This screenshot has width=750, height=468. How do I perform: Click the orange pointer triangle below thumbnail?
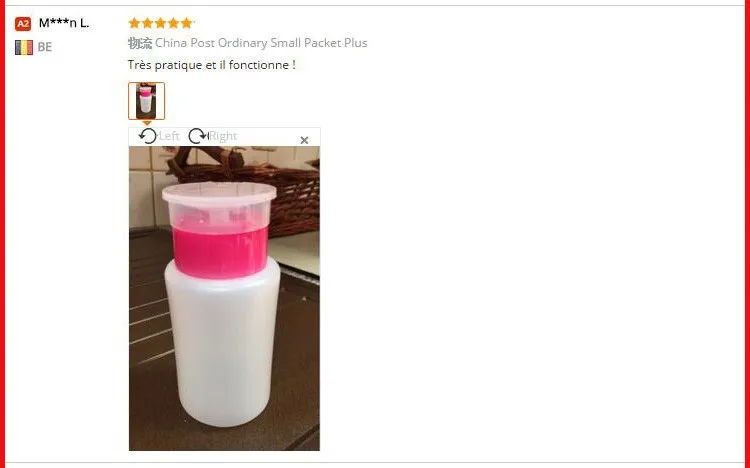point(147,123)
